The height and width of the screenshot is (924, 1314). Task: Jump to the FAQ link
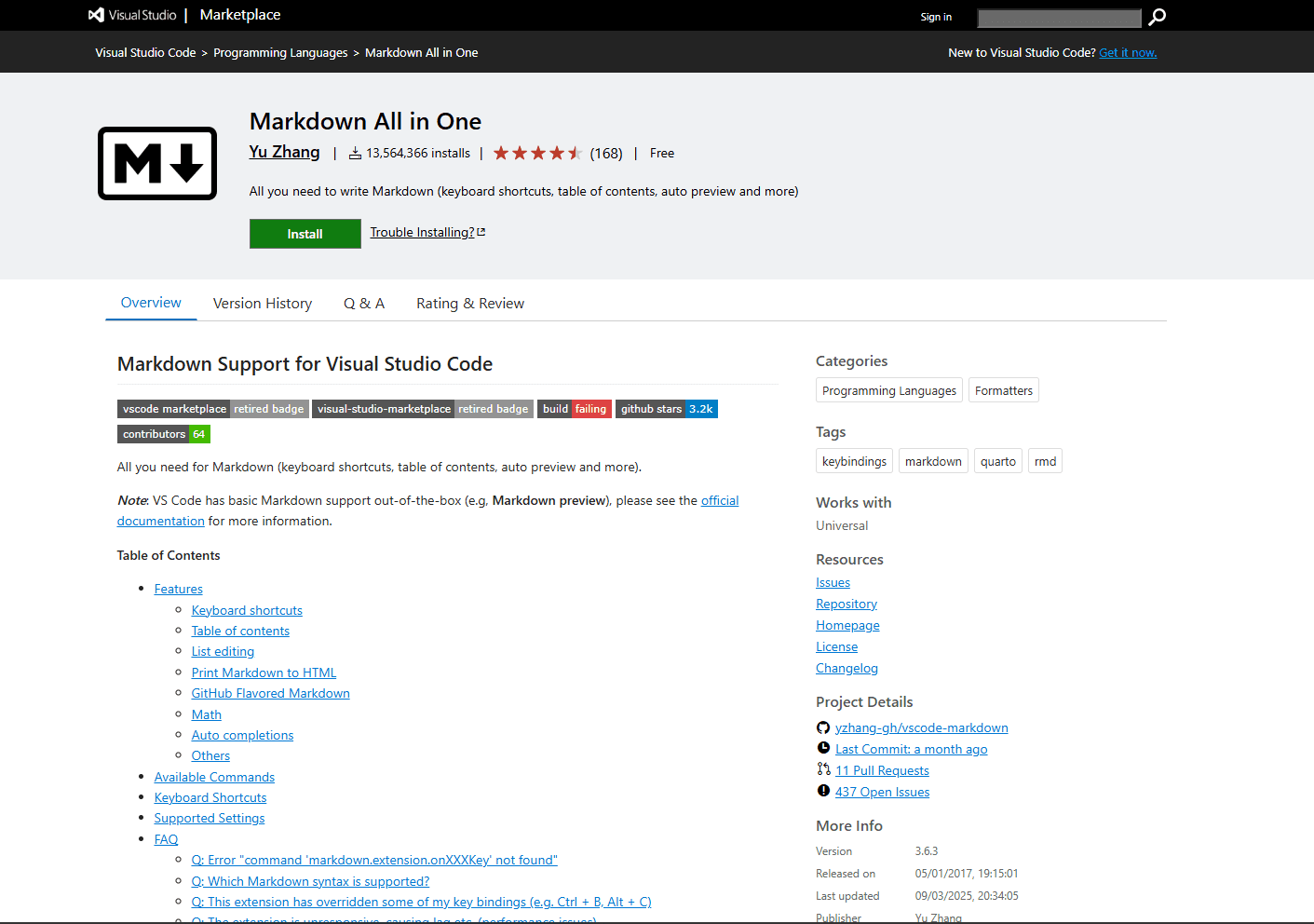click(166, 839)
